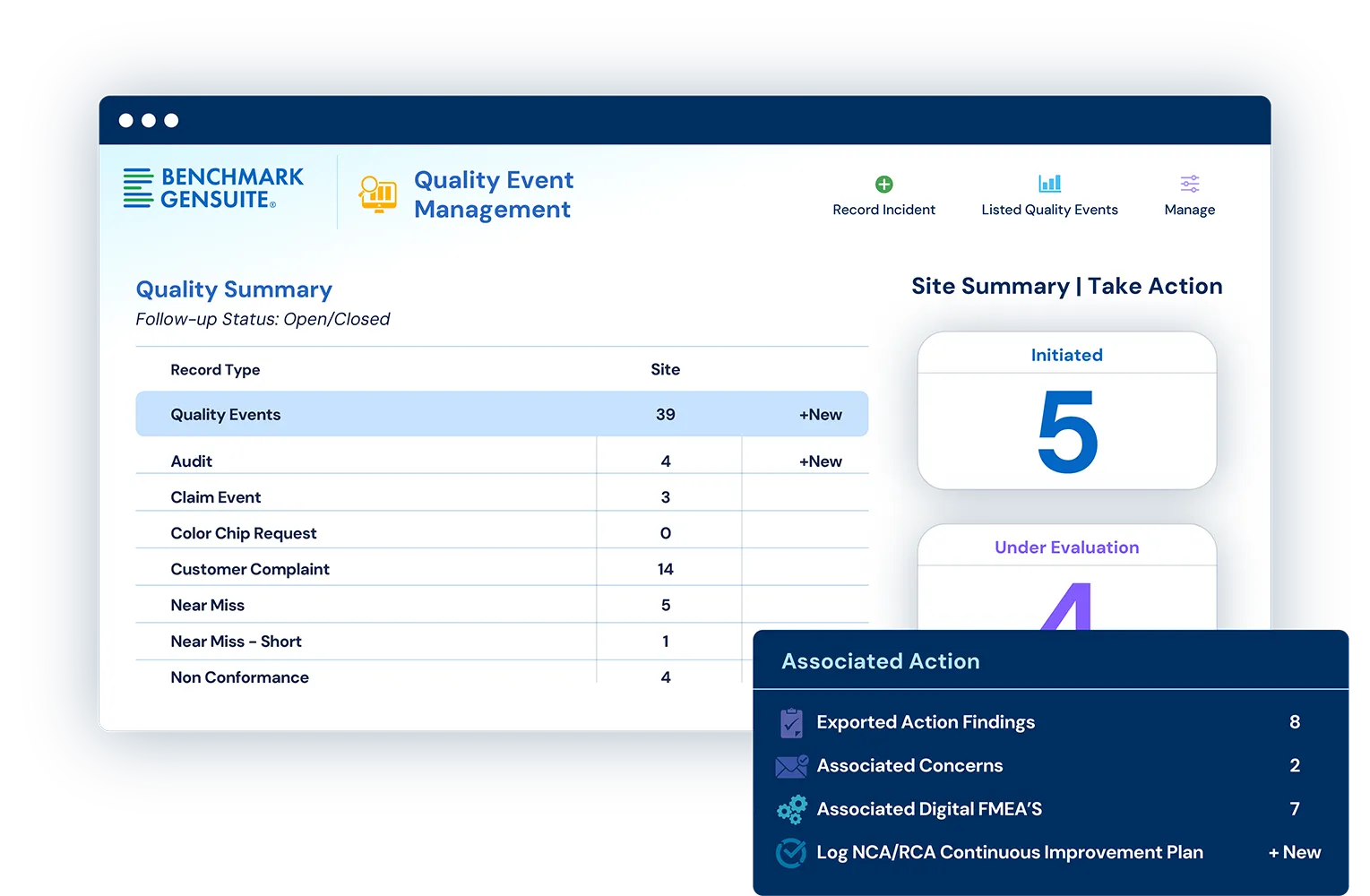This screenshot has height=896, width=1370.
Task: Click the Near Miss count 5
Action: [665, 605]
